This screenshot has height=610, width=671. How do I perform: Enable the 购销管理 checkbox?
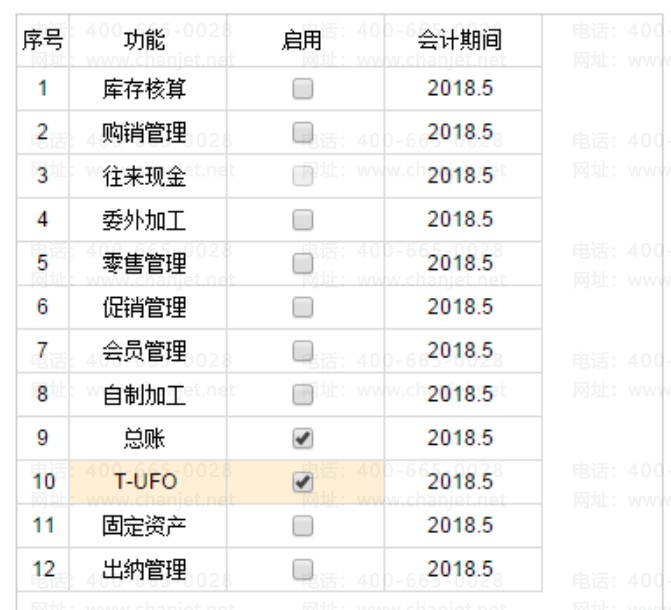302,133
